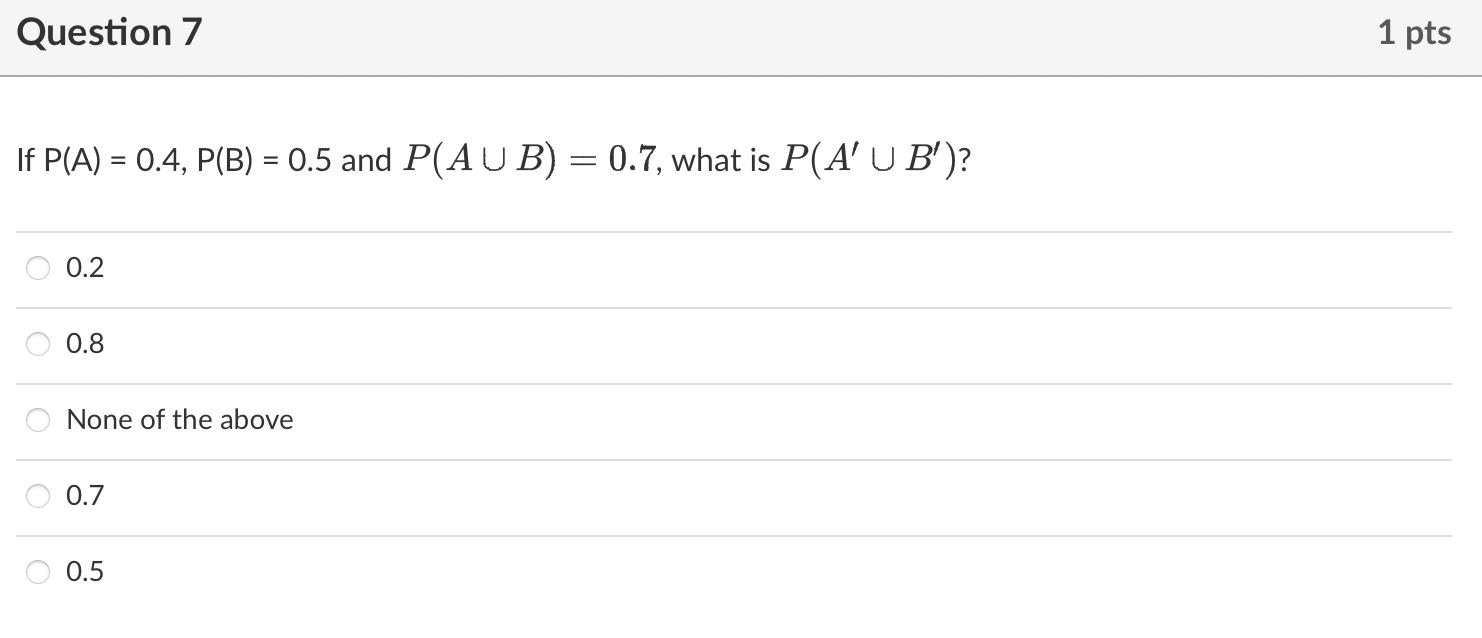Click the answer label text 0.7
Image resolution: width=1482 pixels, height=638 pixels.
[84, 495]
